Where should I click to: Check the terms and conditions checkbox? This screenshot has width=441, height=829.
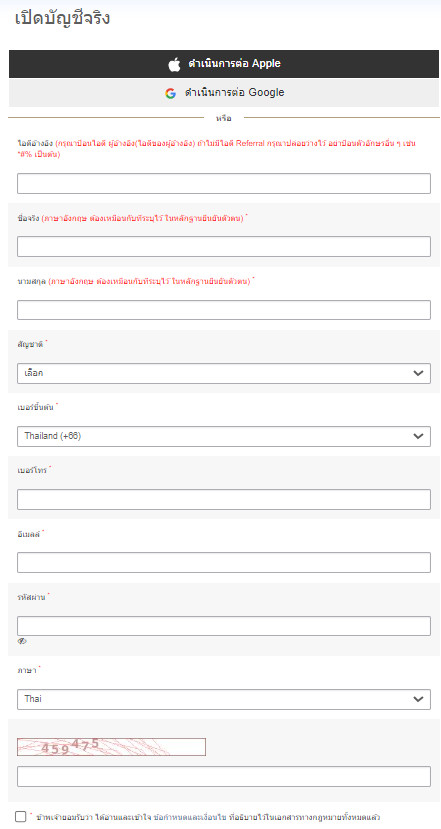click(x=21, y=816)
